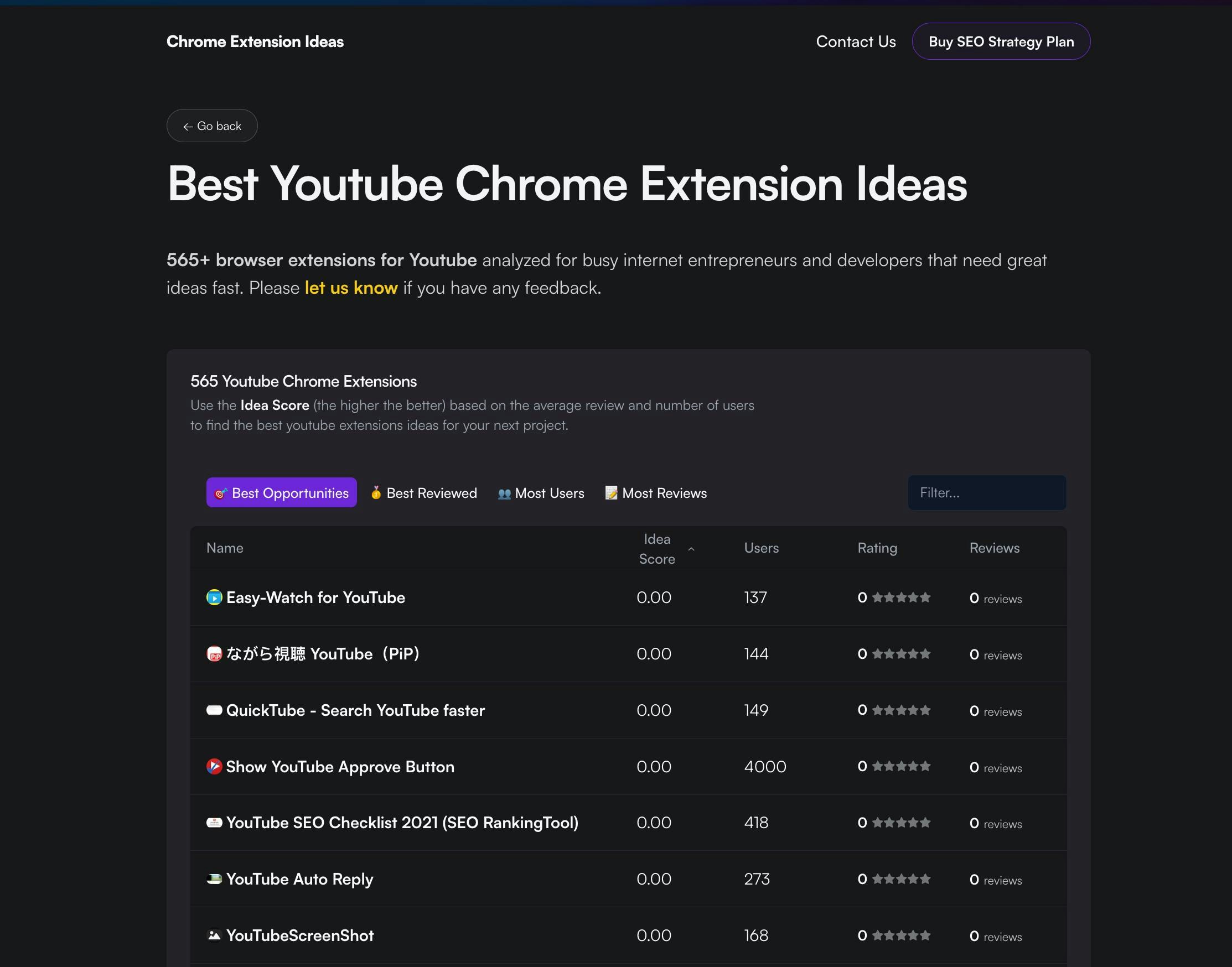Viewport: 1232px width, 967px height.
Task: Click Idea Score 0.00 in QuickTube row
Action: 654,710
